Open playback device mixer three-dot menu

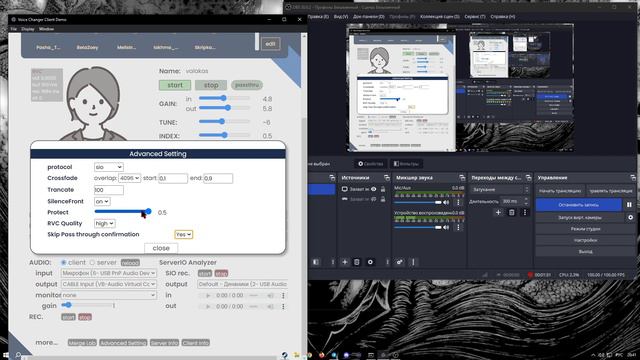tap(458, 227)
